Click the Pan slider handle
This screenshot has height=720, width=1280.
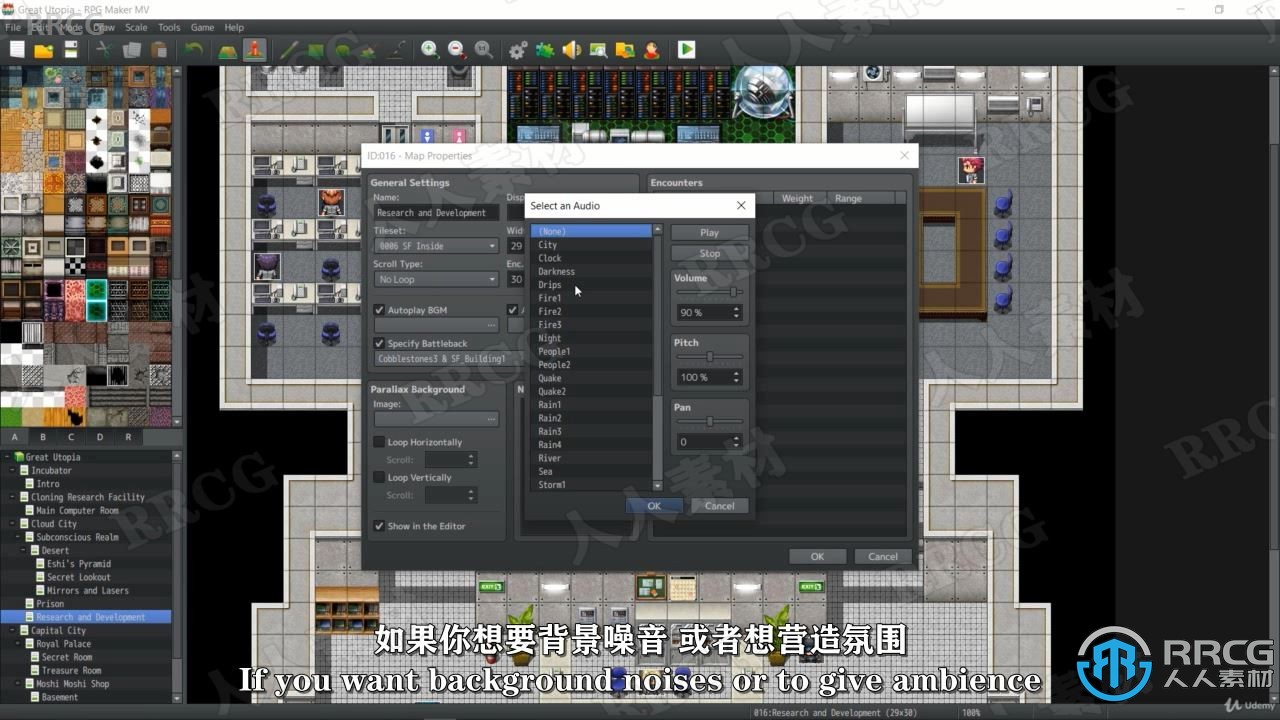click(x=710, y=421)
